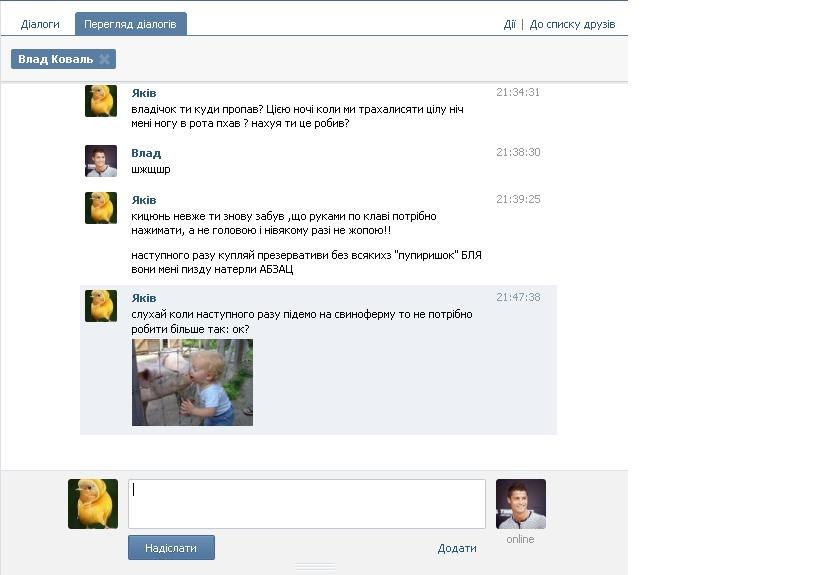Open recipient's avatar above the online status
Viewport: 840px width, 575px height.
pyautogui.click(x=521, y=504)
